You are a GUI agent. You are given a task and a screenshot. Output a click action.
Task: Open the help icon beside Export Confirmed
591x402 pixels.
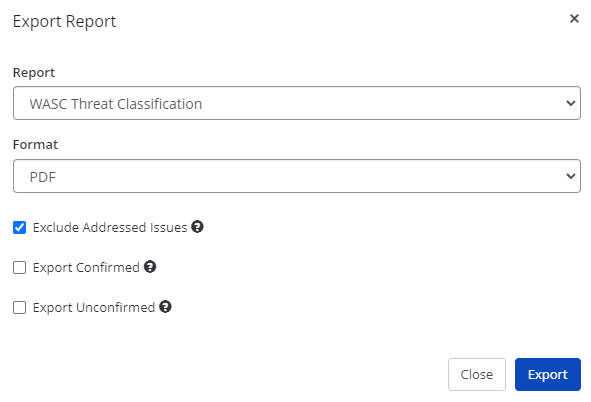click(150, 267)
